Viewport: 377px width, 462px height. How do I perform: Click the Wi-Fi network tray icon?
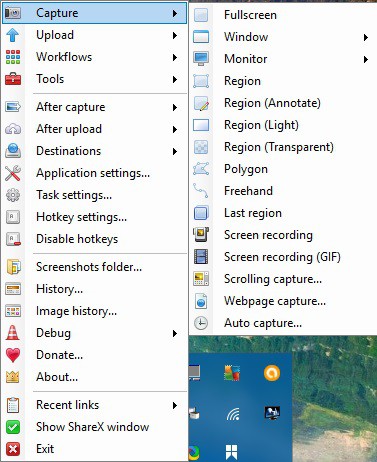233,414
